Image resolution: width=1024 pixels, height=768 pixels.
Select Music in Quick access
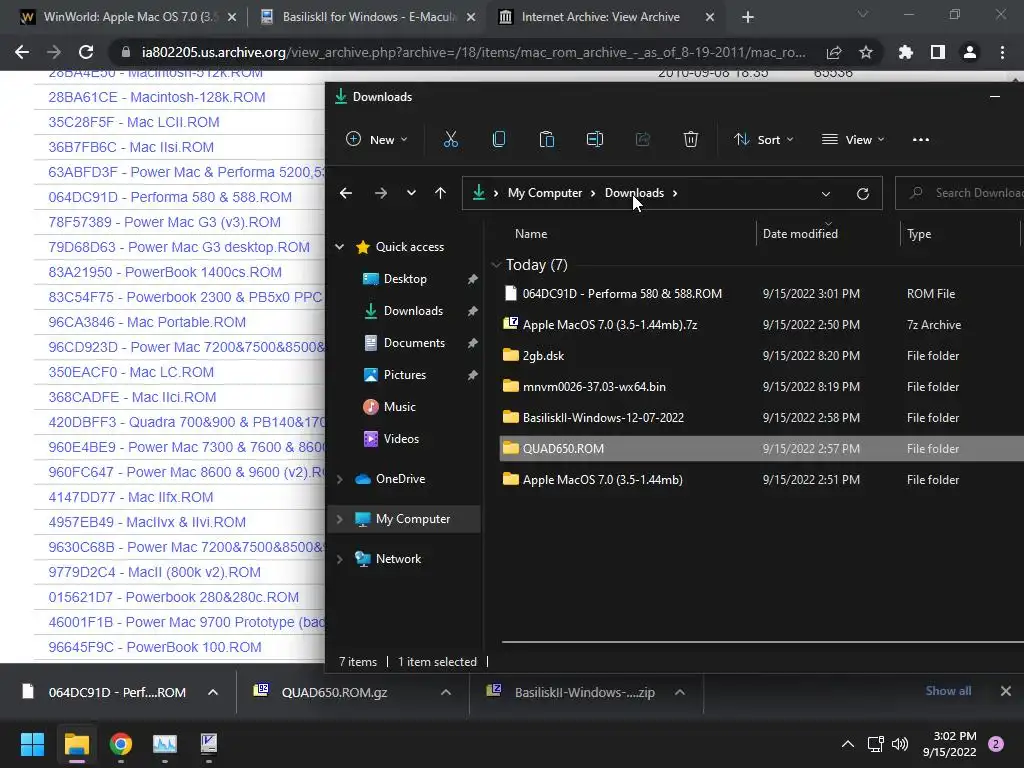[x=399, y=407]
